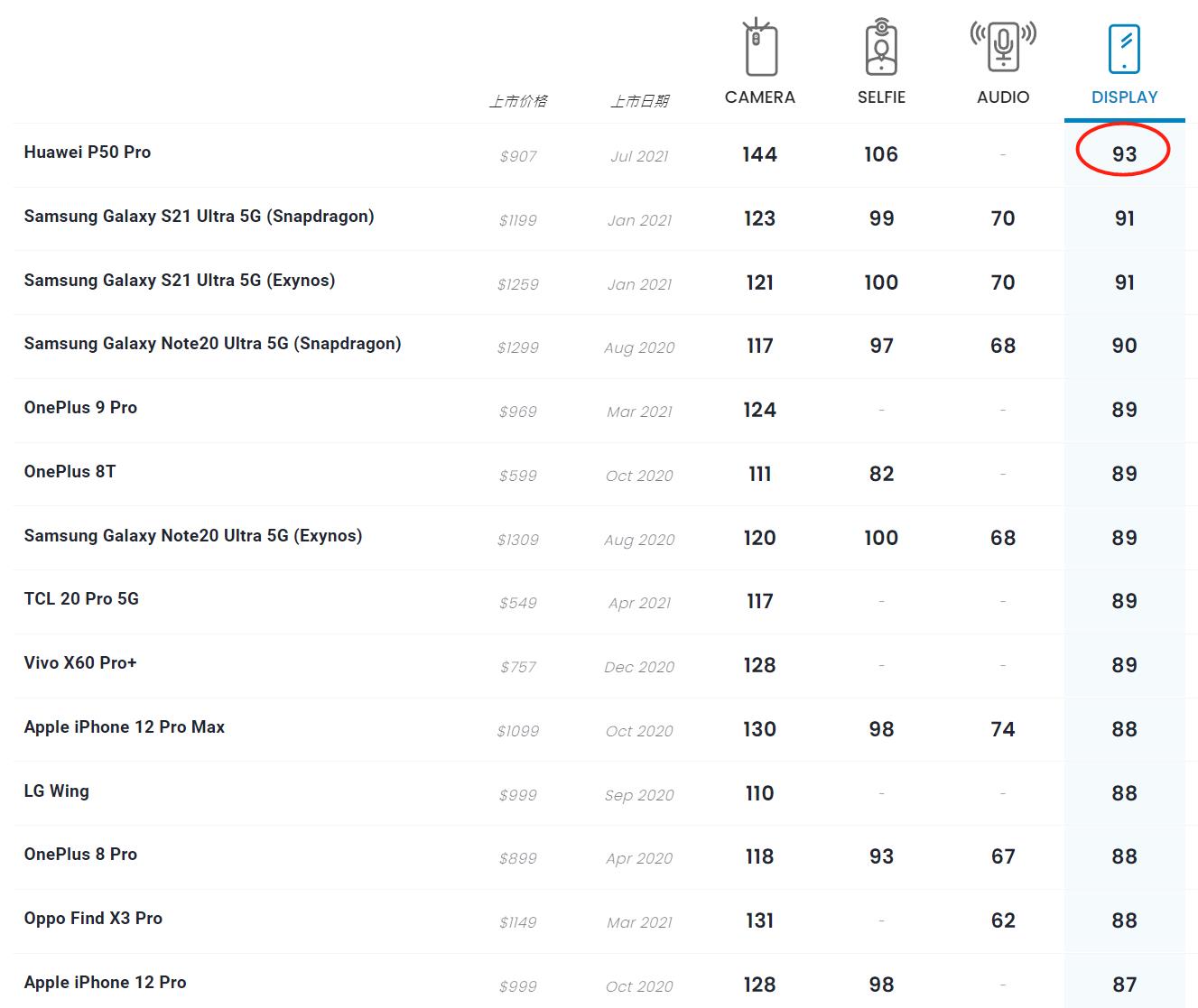This screenshot has height=1008, width=1198.
Task: Click the $1259 launch price
Action: pyautogui.click(x=518, y=284)
